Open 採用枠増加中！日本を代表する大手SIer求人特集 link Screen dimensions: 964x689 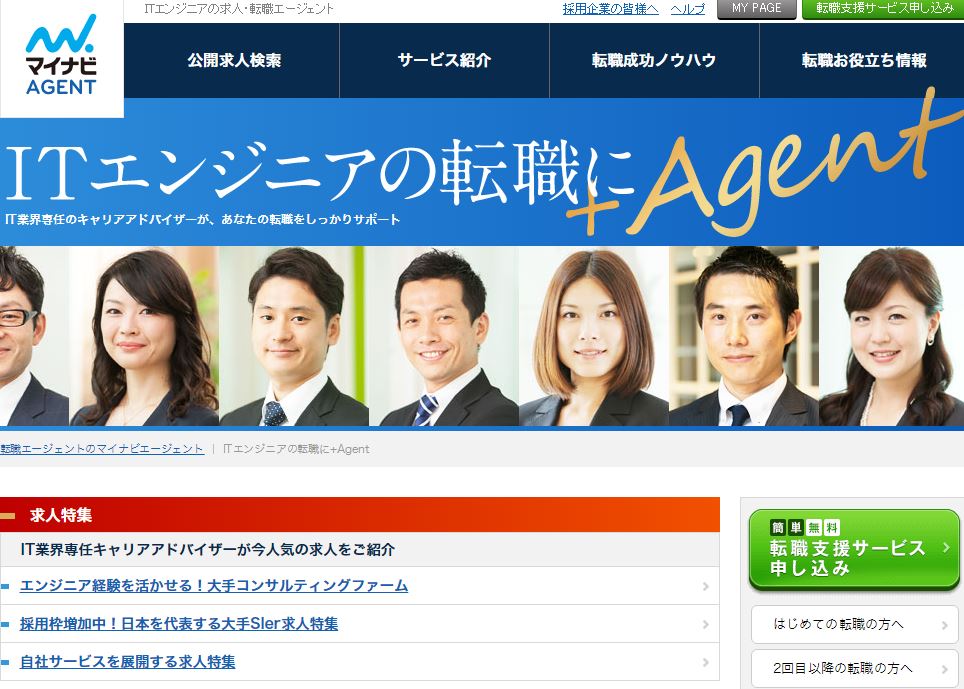pos(179,624)
